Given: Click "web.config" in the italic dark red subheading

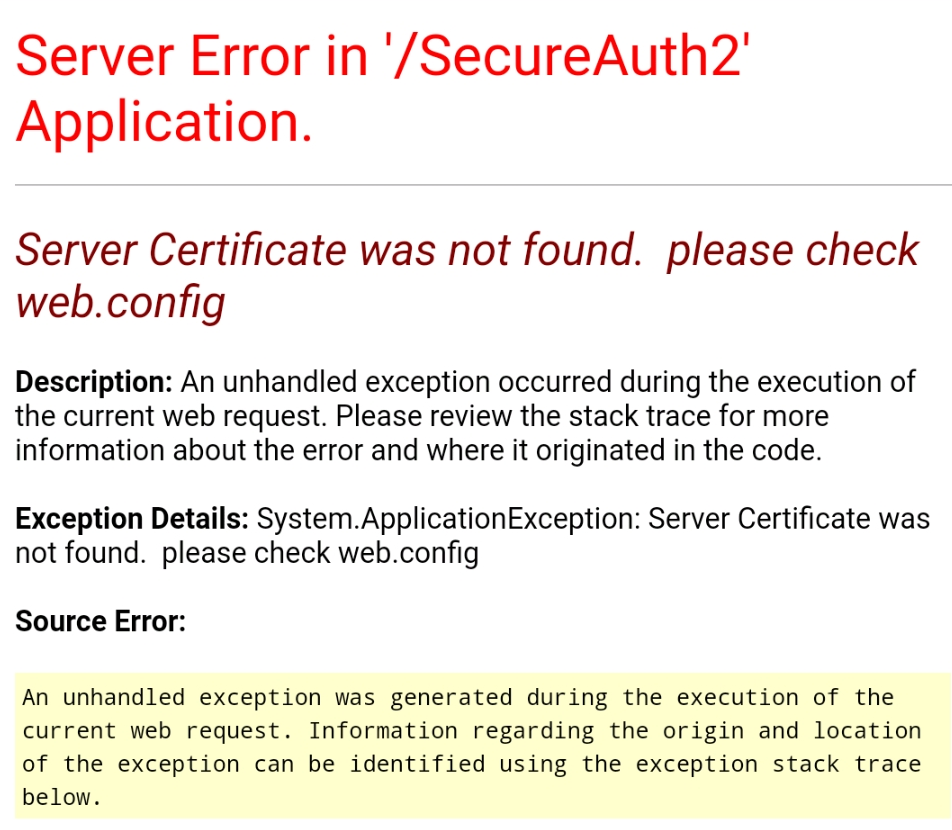Looking at the screenshot, I should tap(120, 301).
